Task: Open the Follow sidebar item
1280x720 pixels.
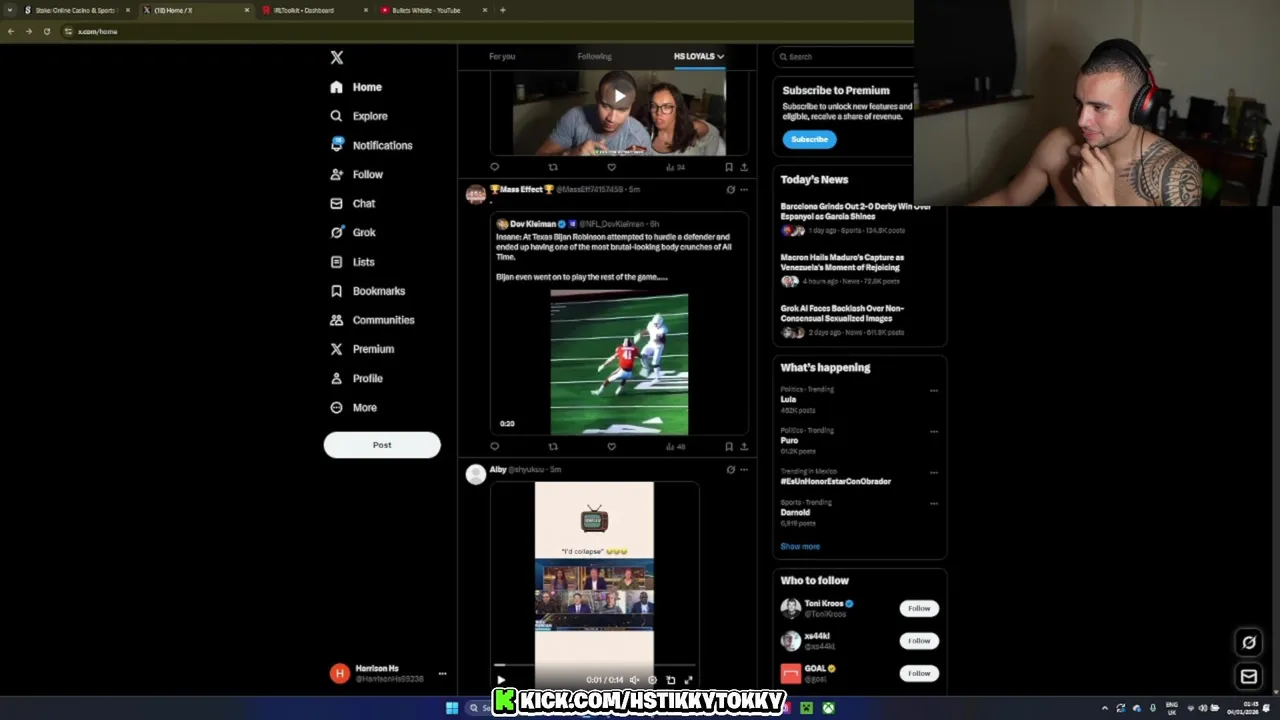Action: 356,174
